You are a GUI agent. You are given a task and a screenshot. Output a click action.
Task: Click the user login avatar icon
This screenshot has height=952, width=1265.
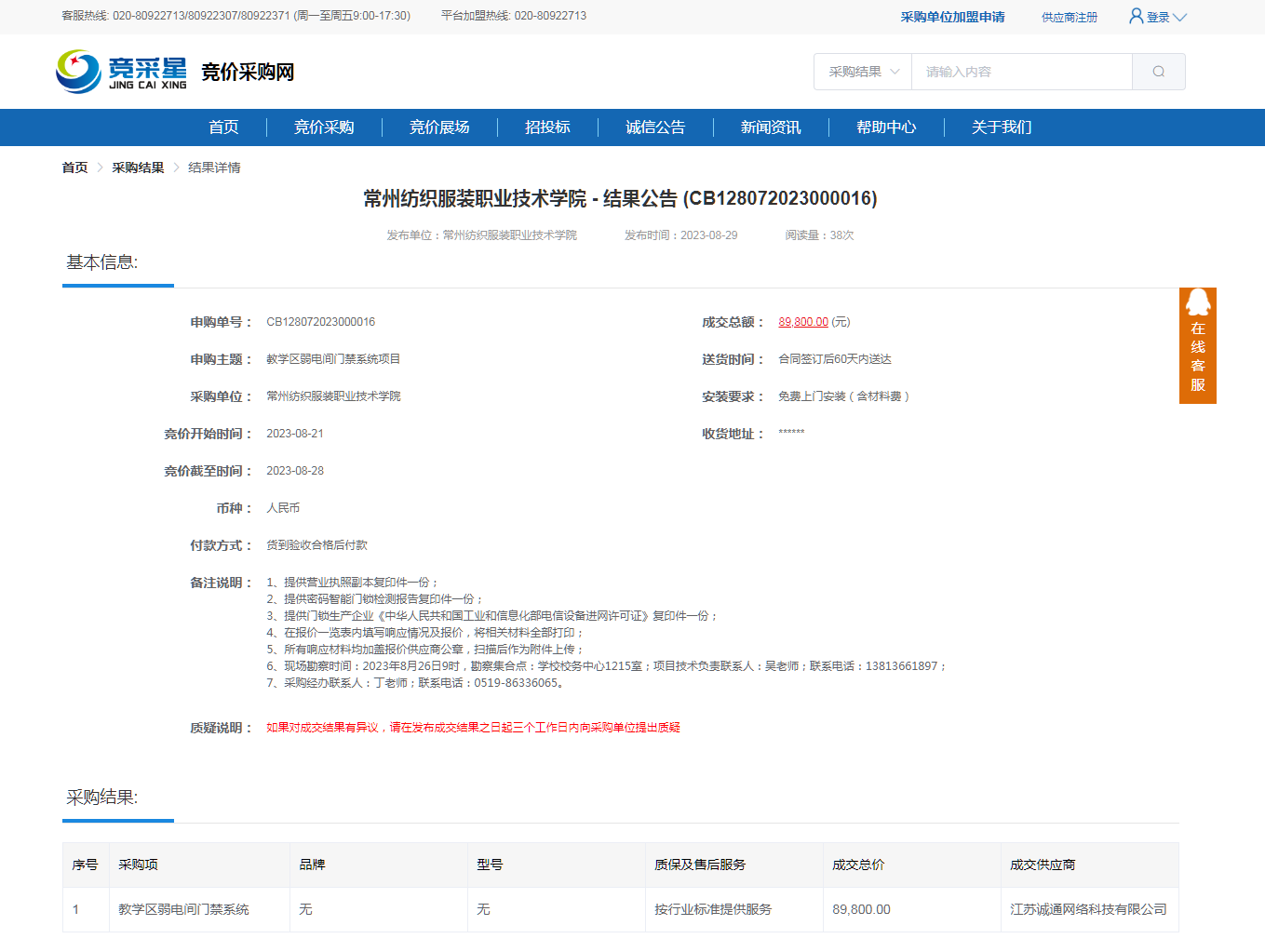click(1136, 16)
